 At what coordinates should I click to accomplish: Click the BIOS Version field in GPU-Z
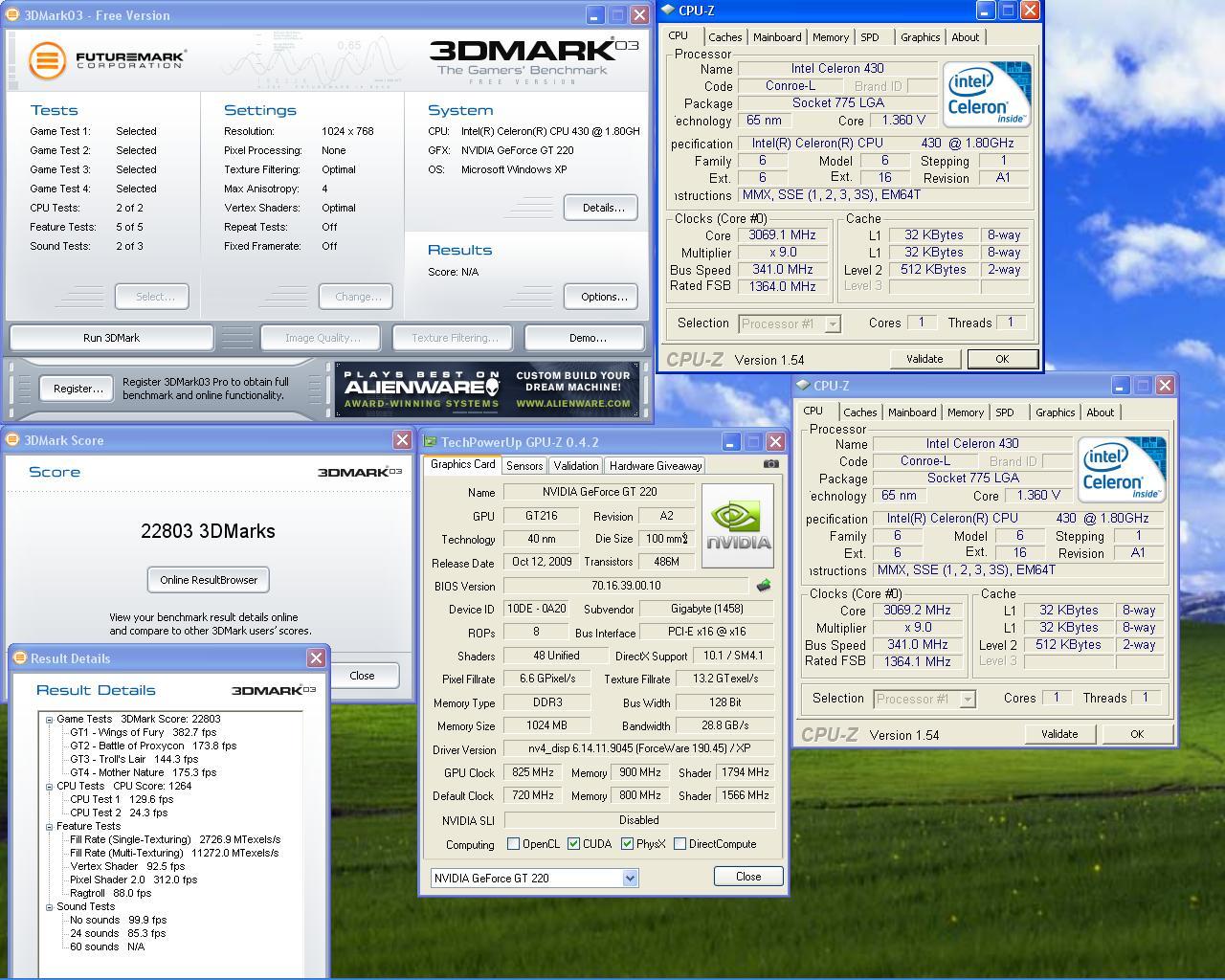click(x=626, y=586)
